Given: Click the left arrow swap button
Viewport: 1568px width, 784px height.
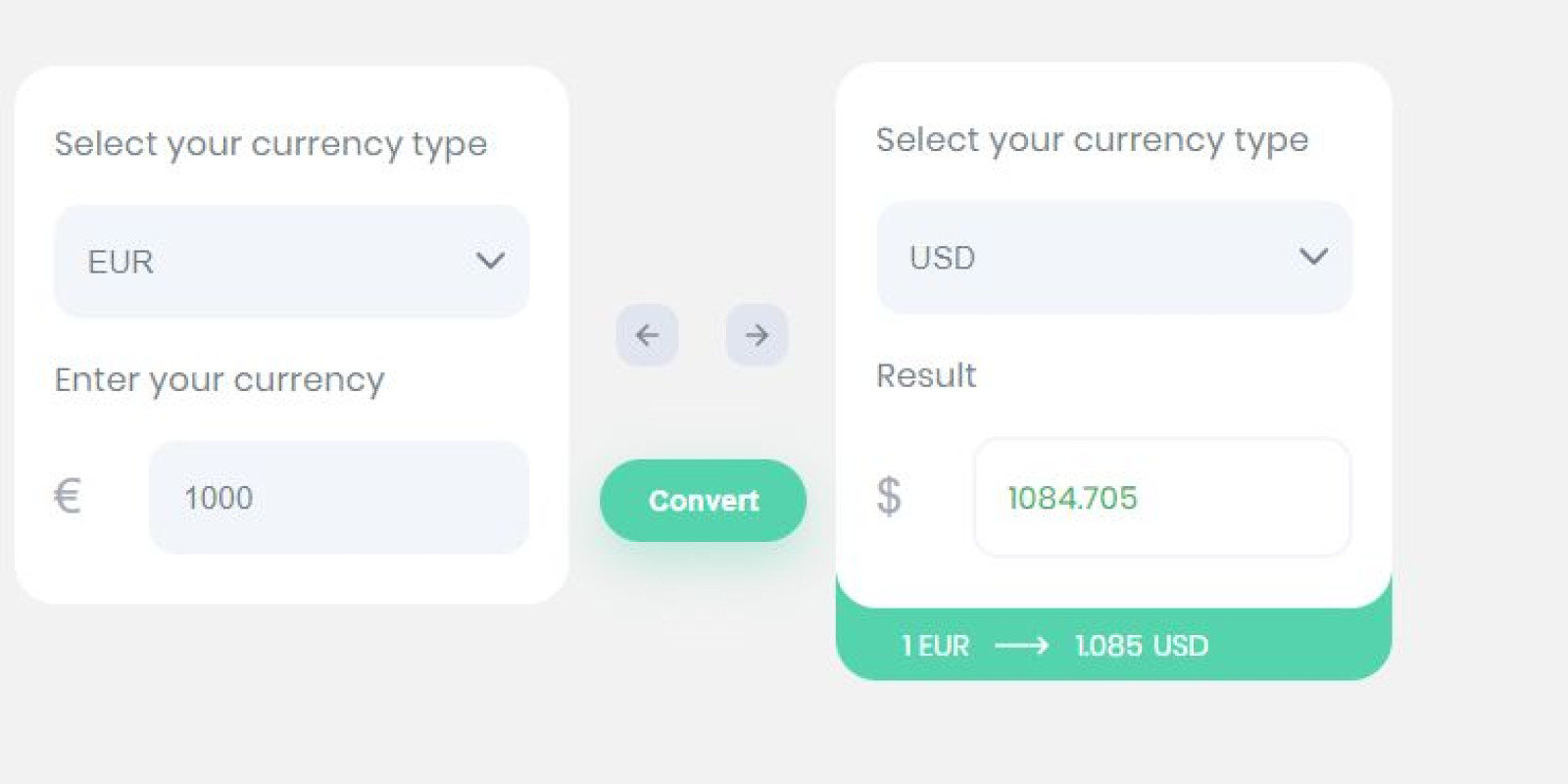Looking at the screenshot, I should [x=647, y=335].
